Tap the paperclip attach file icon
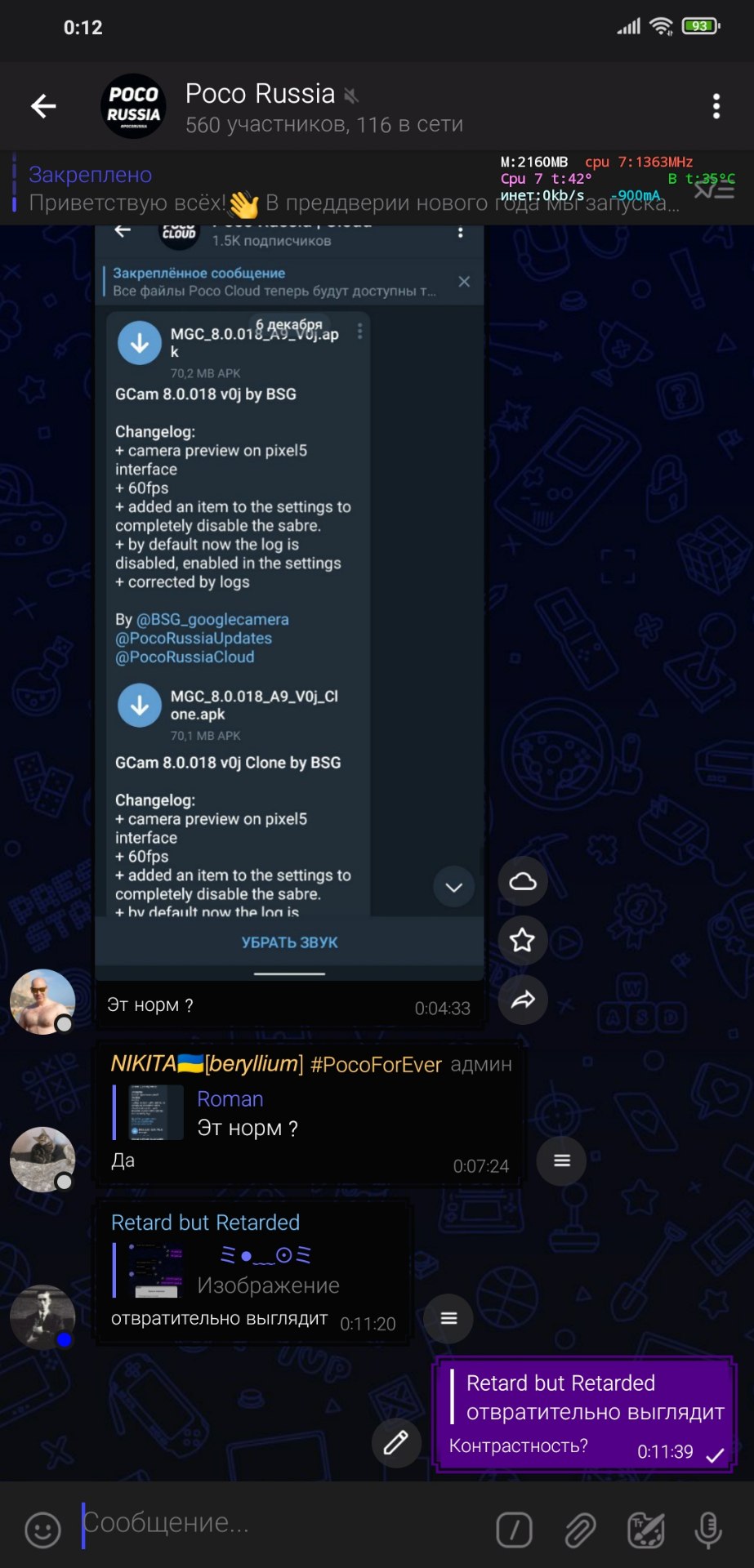 pyautogui.click(x=580, y=1530)
